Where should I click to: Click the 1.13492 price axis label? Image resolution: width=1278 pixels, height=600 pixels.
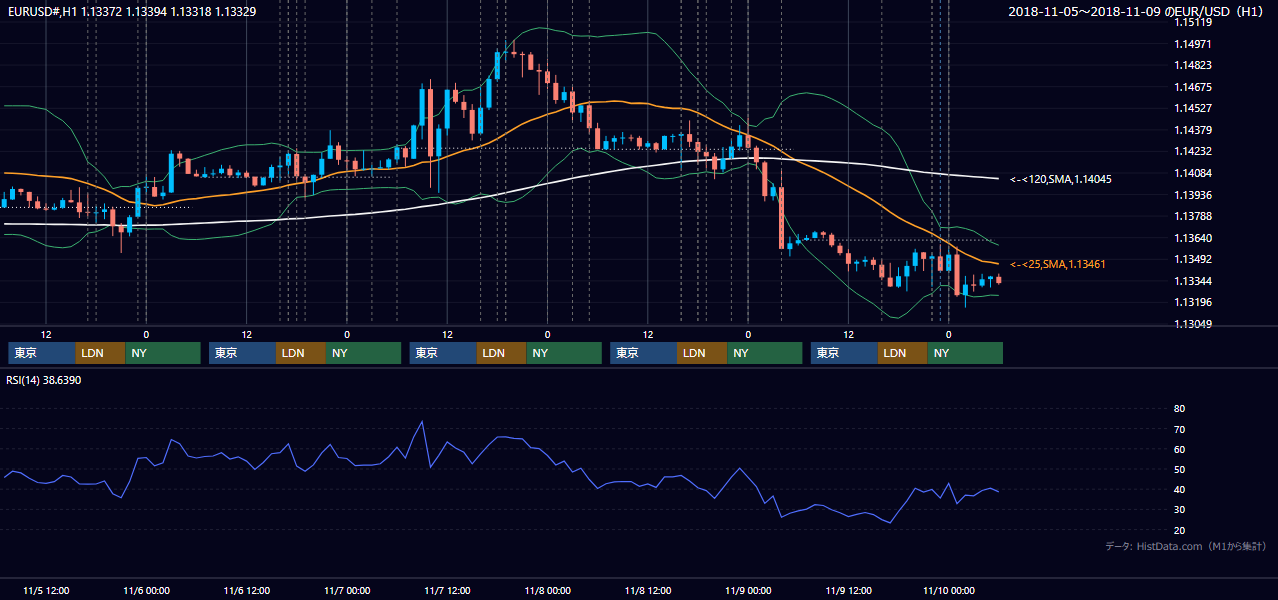click(1193, 259)
